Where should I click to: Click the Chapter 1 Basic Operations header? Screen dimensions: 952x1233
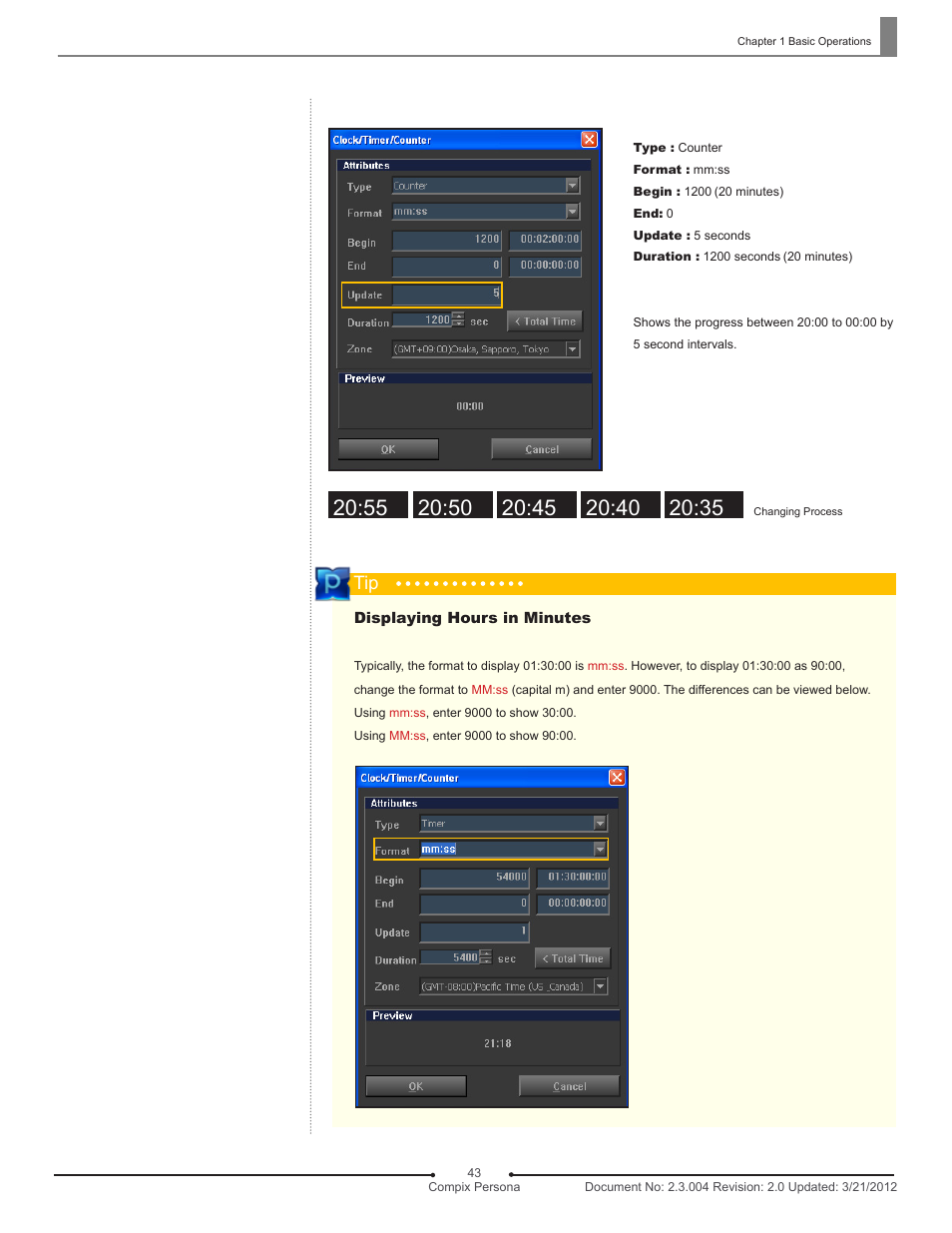(x=803, y=42)
